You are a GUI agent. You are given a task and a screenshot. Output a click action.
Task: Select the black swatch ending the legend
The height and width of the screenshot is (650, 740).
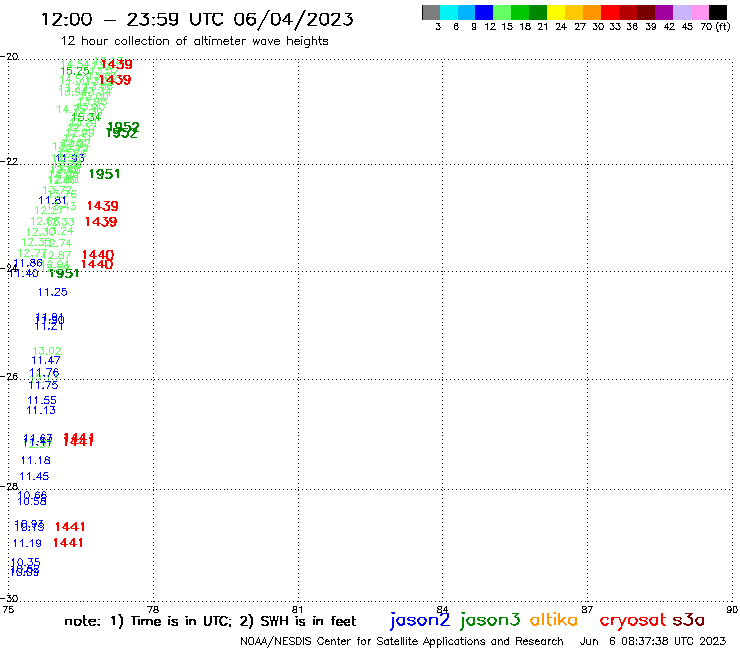point(718,12)
